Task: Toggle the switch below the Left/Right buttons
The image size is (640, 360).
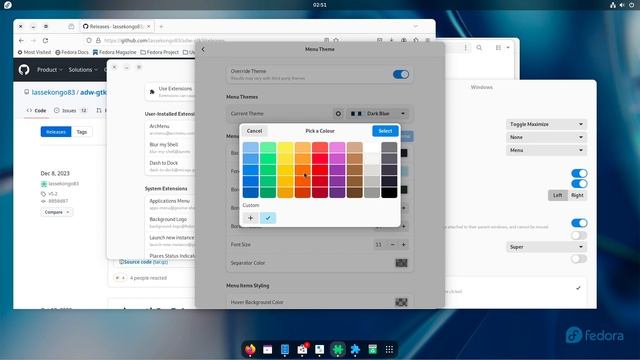Action: [579, 223]
